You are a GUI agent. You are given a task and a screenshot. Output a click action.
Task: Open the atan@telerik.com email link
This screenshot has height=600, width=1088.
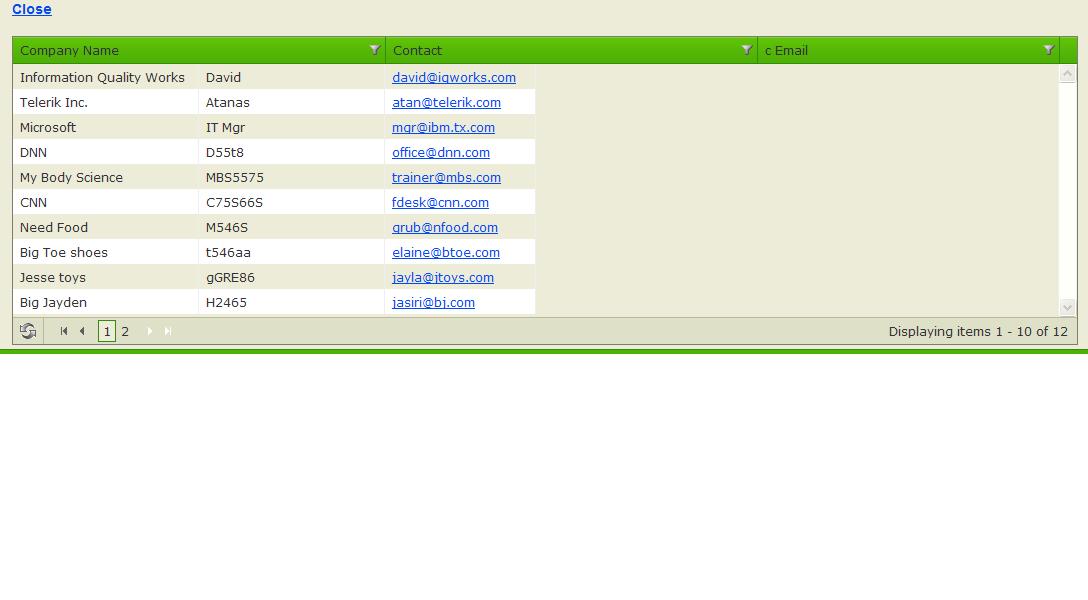pyautogui.click(x=446, y=103)
